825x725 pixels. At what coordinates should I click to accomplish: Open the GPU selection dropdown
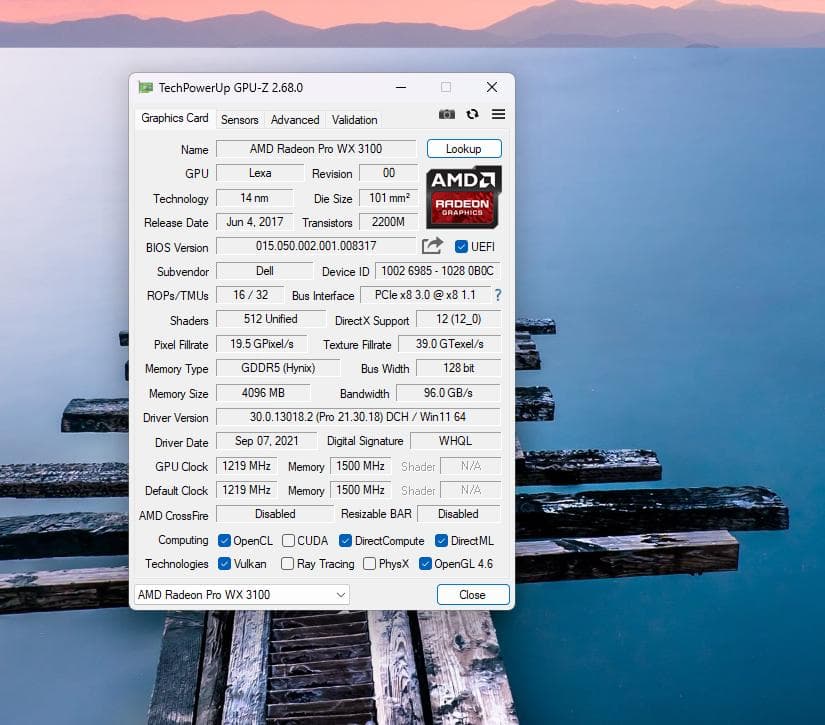click(x=343, y=594)
